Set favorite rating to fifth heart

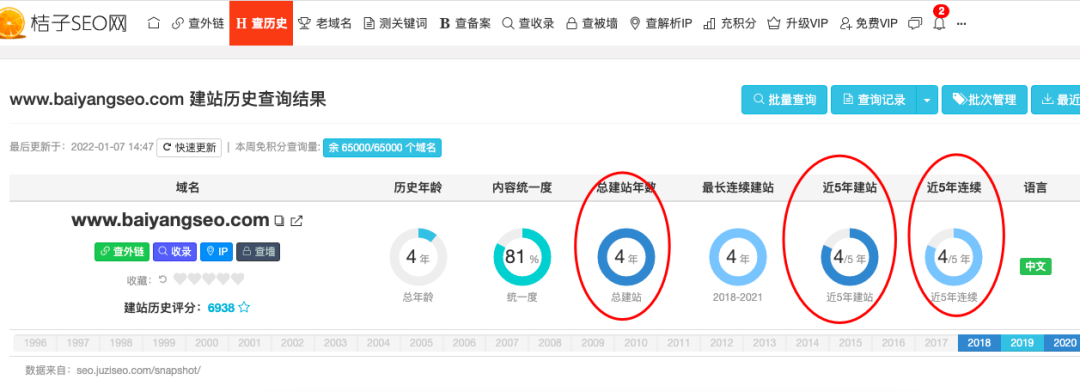tap(238, 279)
